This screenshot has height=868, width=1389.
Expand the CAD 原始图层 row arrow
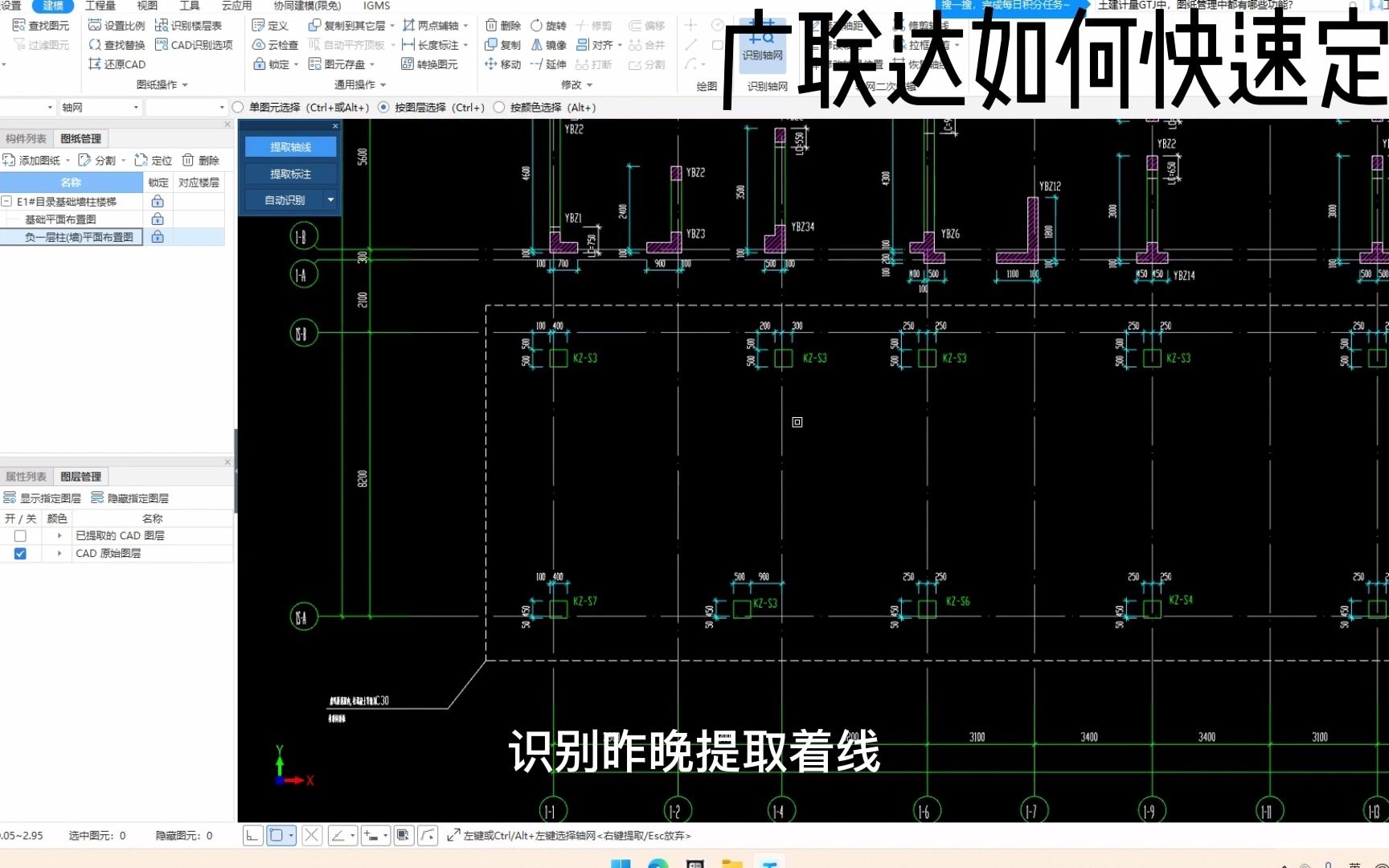59,553
